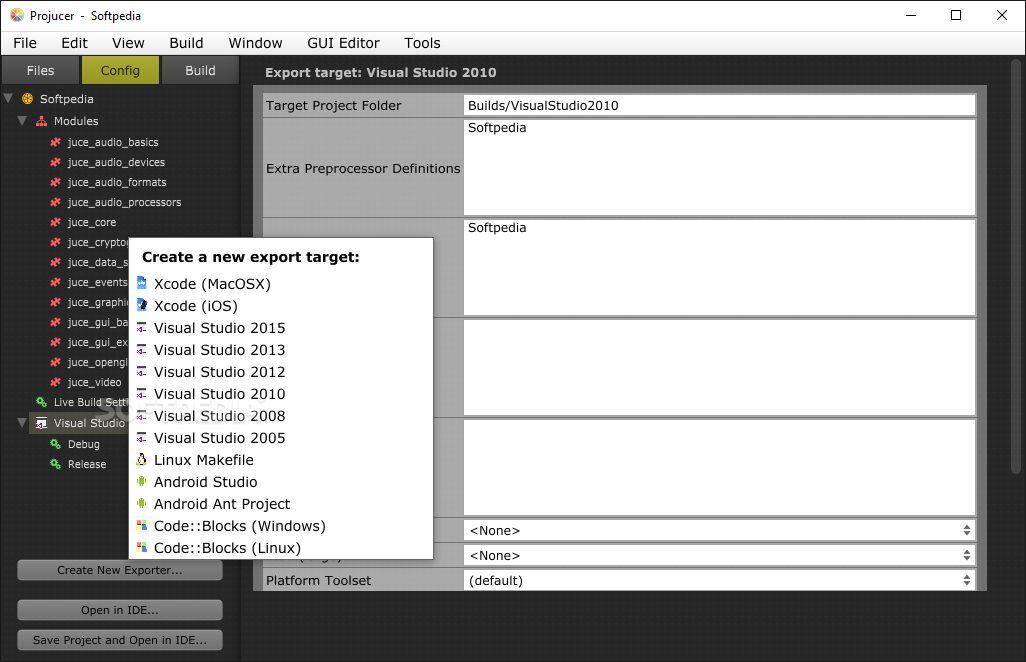Collapse the Softpedia project tree node
This screenshot has height=662, width=1026.
(x=9, y=99)
